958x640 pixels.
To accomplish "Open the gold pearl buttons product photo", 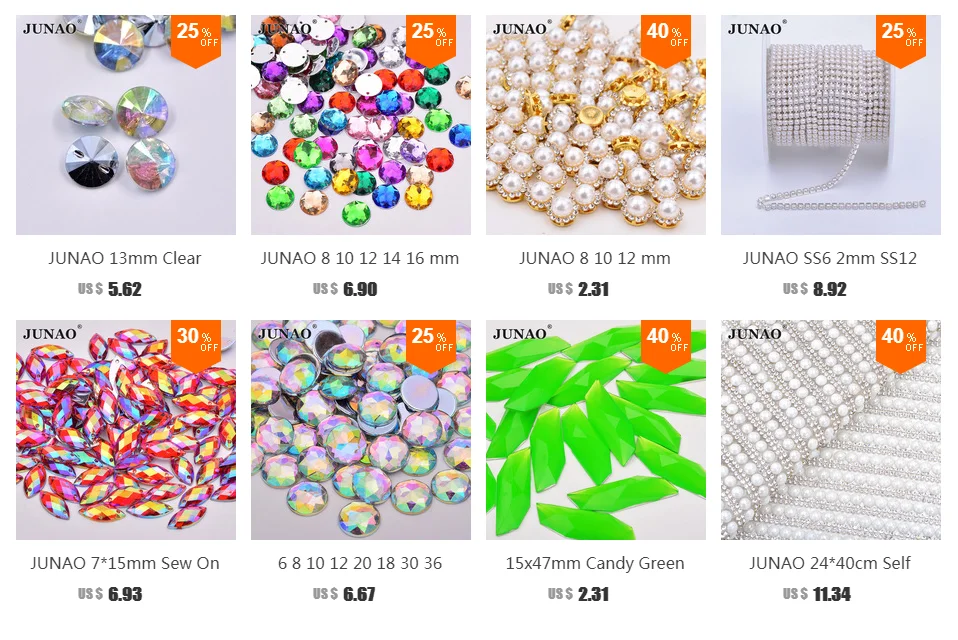I will [x=596, y=125].
